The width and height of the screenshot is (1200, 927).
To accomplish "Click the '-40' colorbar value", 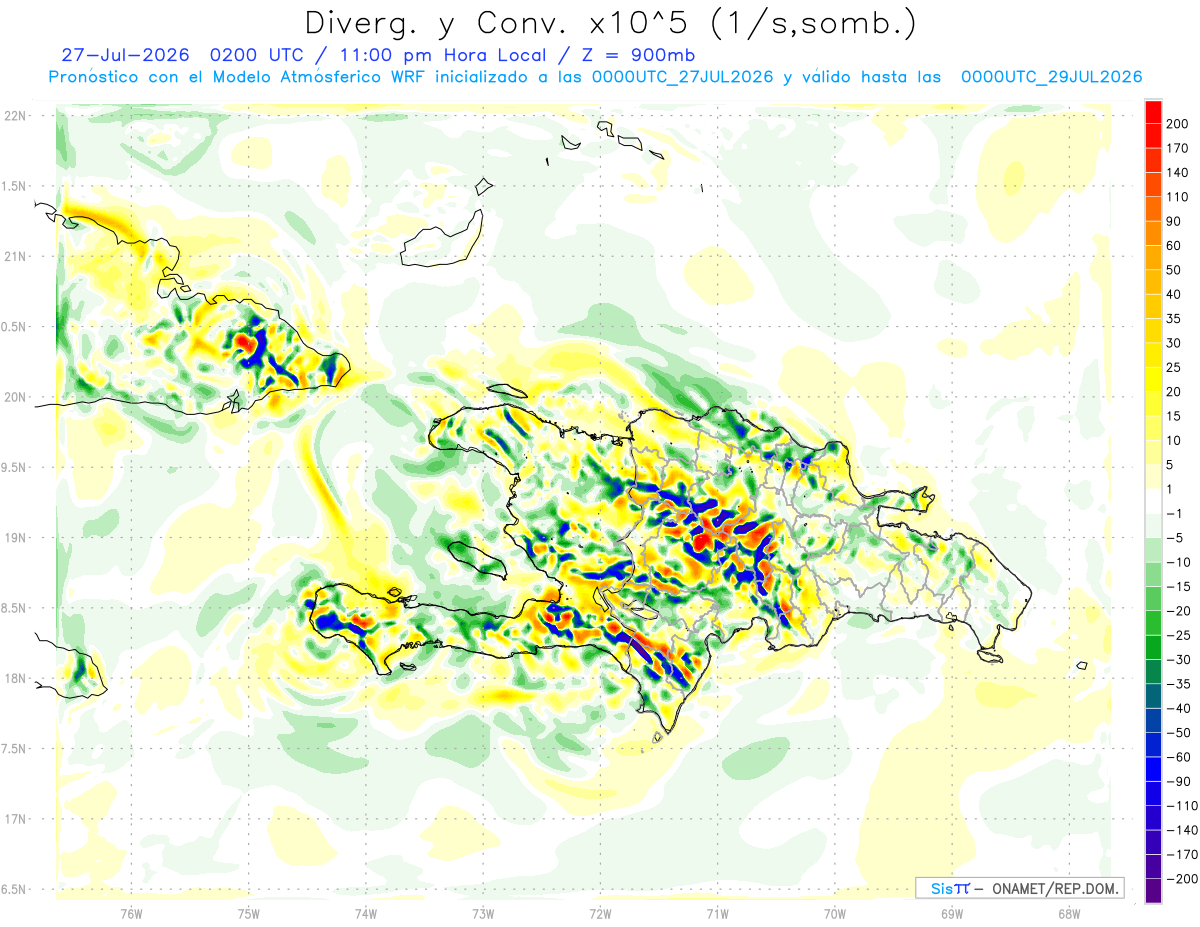I will pyautogui.click(x=1178, y=708).
